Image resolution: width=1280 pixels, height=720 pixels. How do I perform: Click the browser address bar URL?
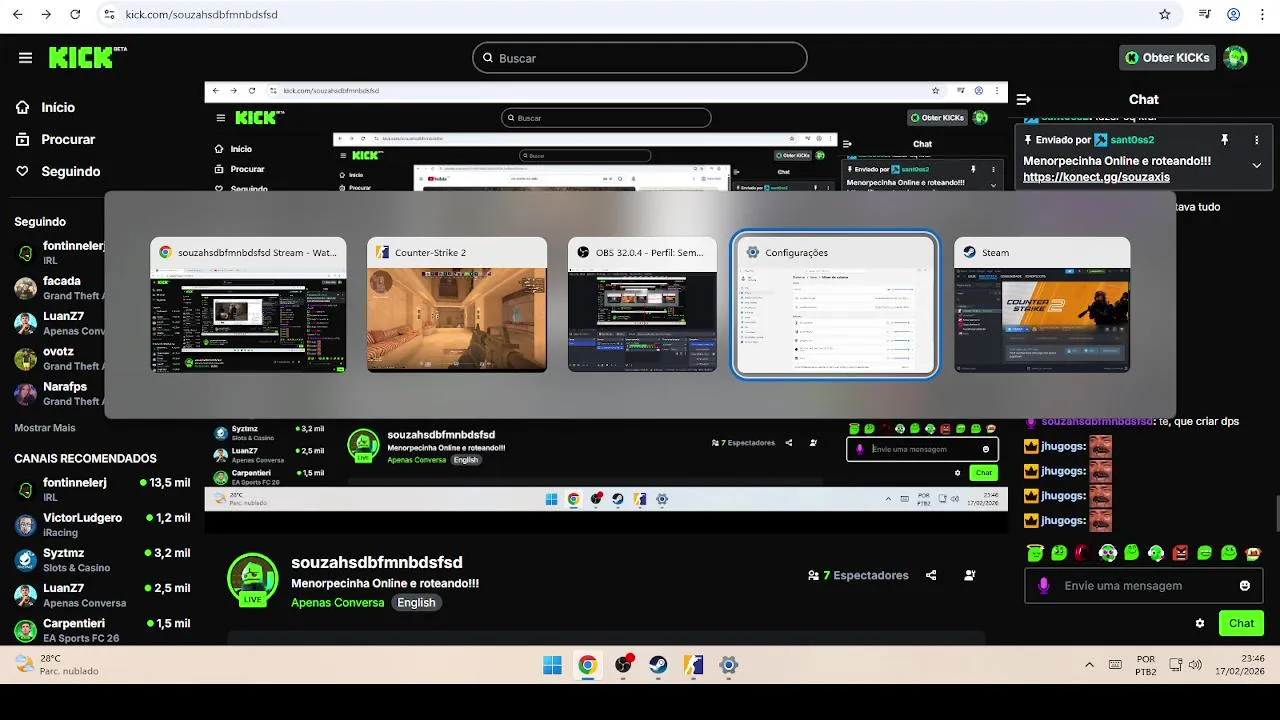[201, 15]
